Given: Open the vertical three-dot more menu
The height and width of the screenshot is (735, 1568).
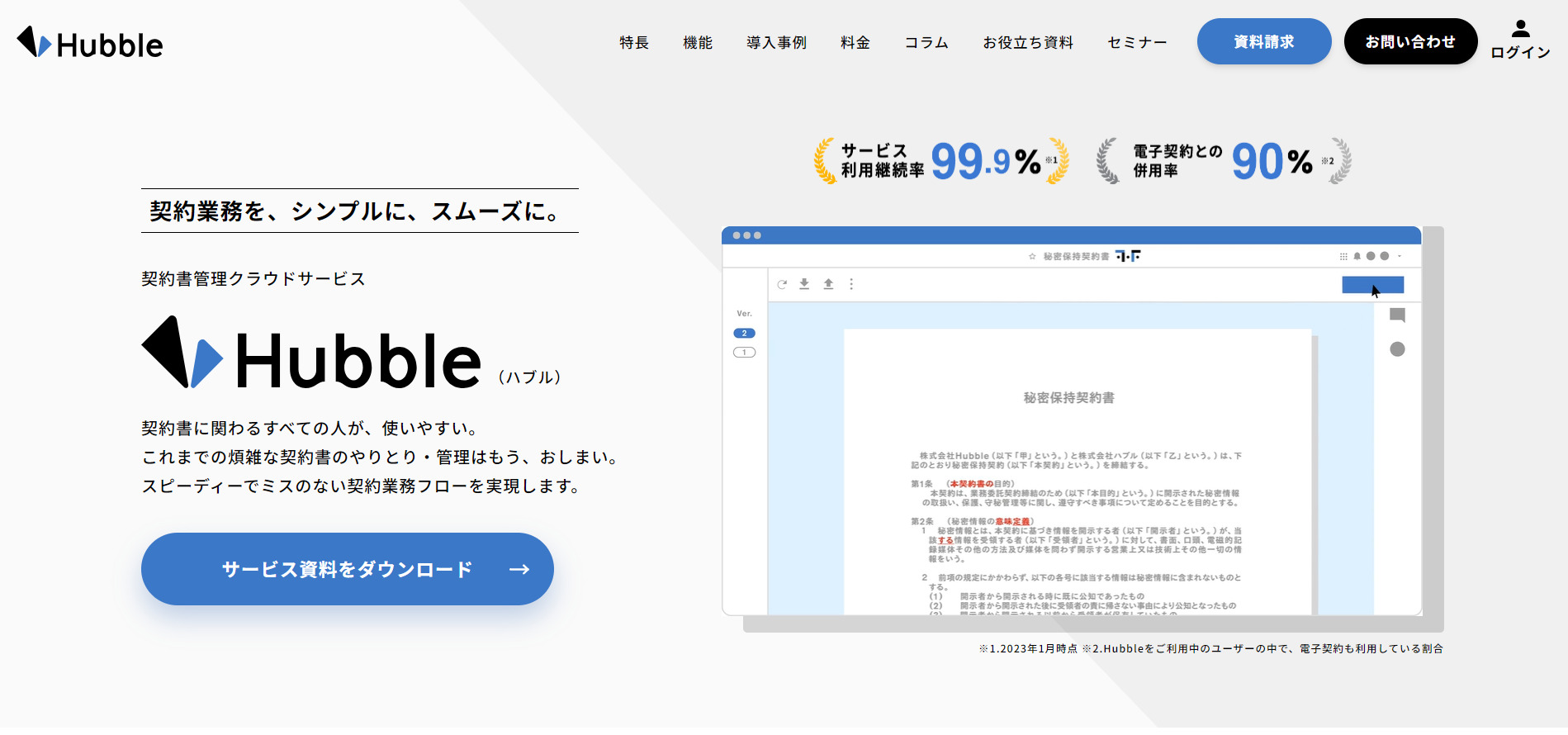Looking at the screenshot, I should [851, 284].
